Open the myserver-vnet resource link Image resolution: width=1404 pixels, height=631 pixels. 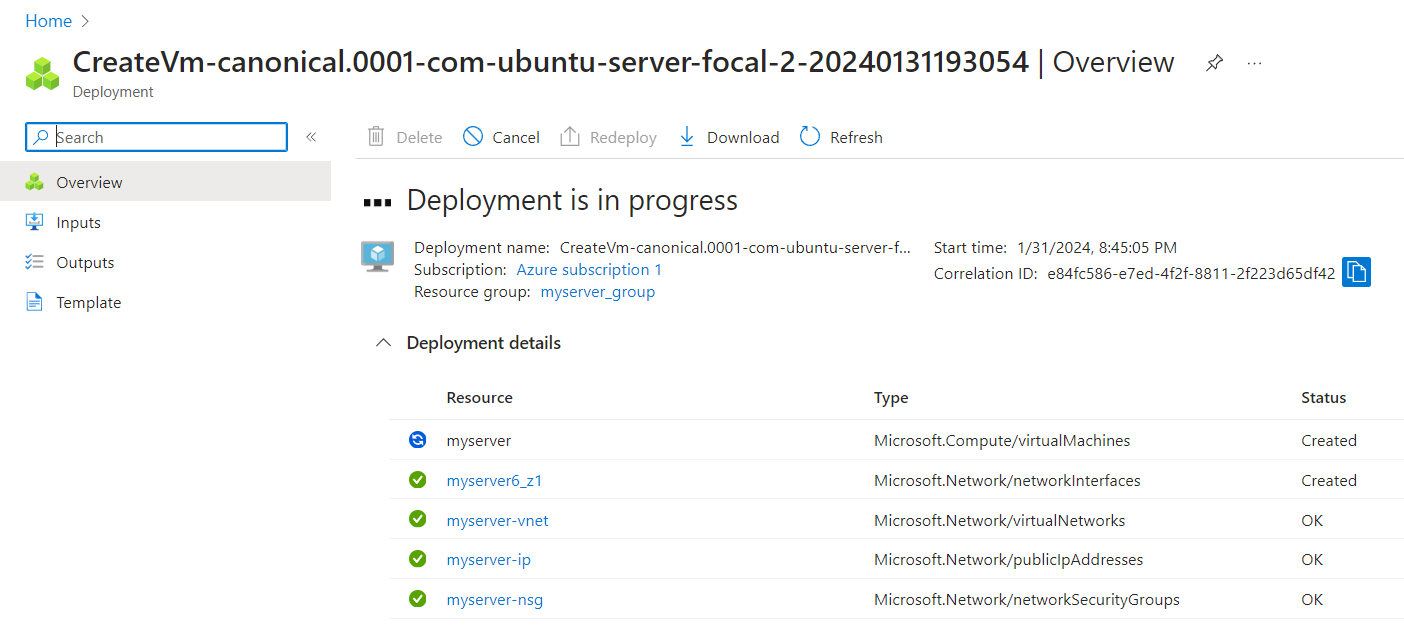pyautogui.click(x=498, y=520)
